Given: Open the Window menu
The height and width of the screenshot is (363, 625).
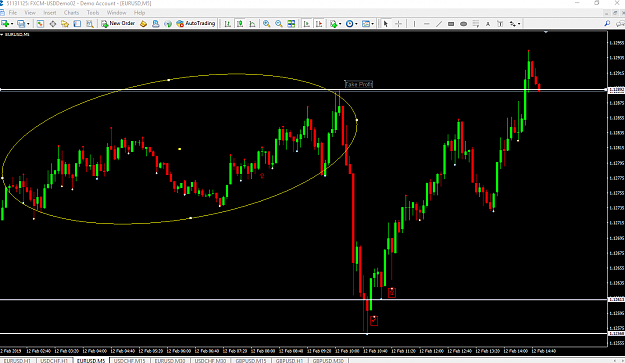Looking at the screenshot, I should [116, 13].
